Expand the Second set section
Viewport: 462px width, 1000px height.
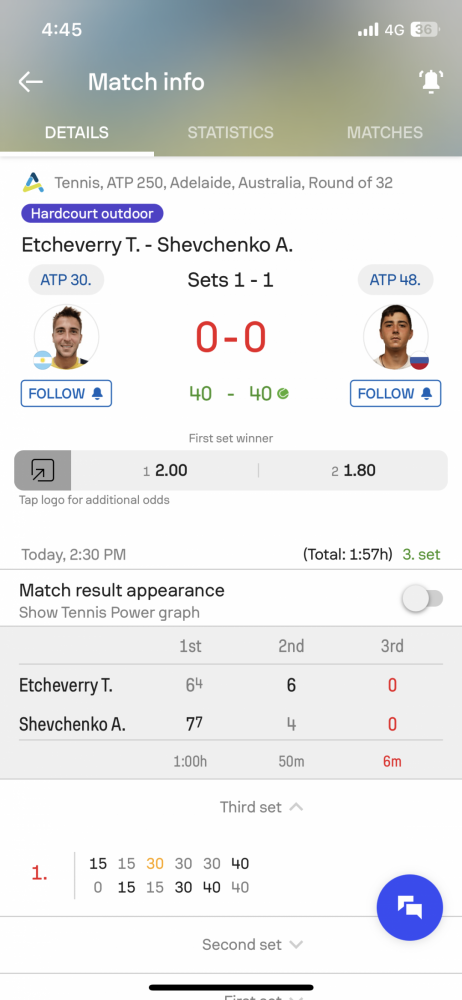point(252,945)
